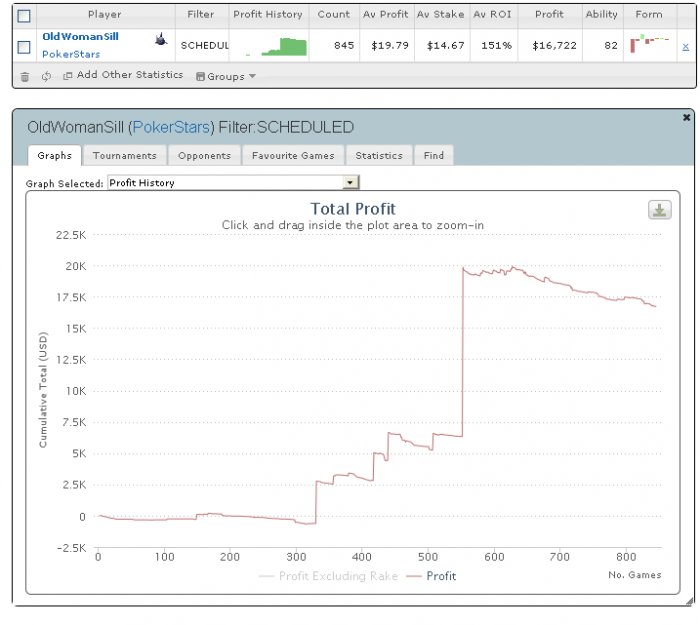Open the Graph Selected dropdown arrow
The height and width of the screenshot is (625, 700).
tap(350, 182)
